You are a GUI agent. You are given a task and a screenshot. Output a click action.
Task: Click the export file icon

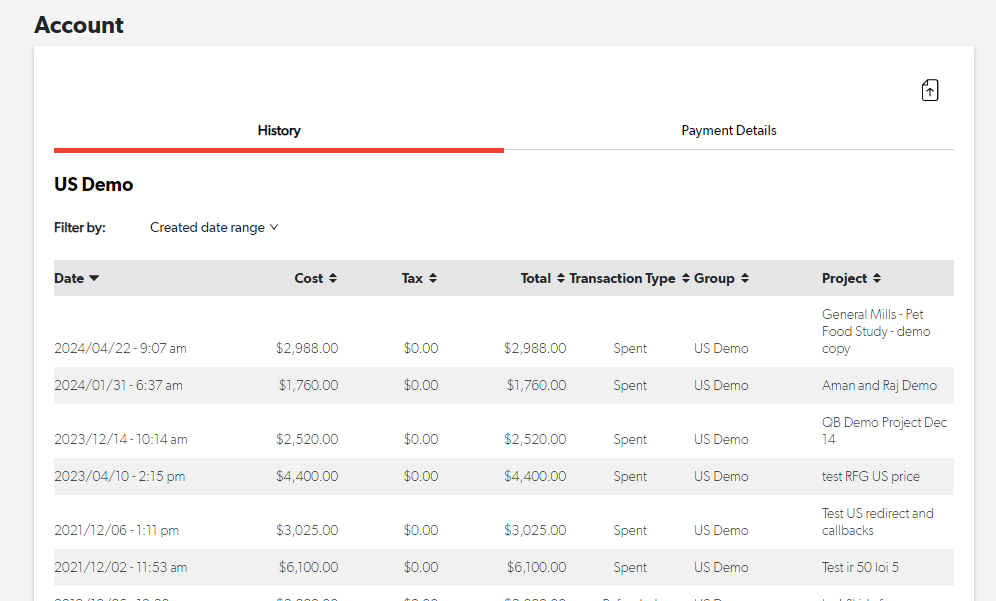click(930, 90)
